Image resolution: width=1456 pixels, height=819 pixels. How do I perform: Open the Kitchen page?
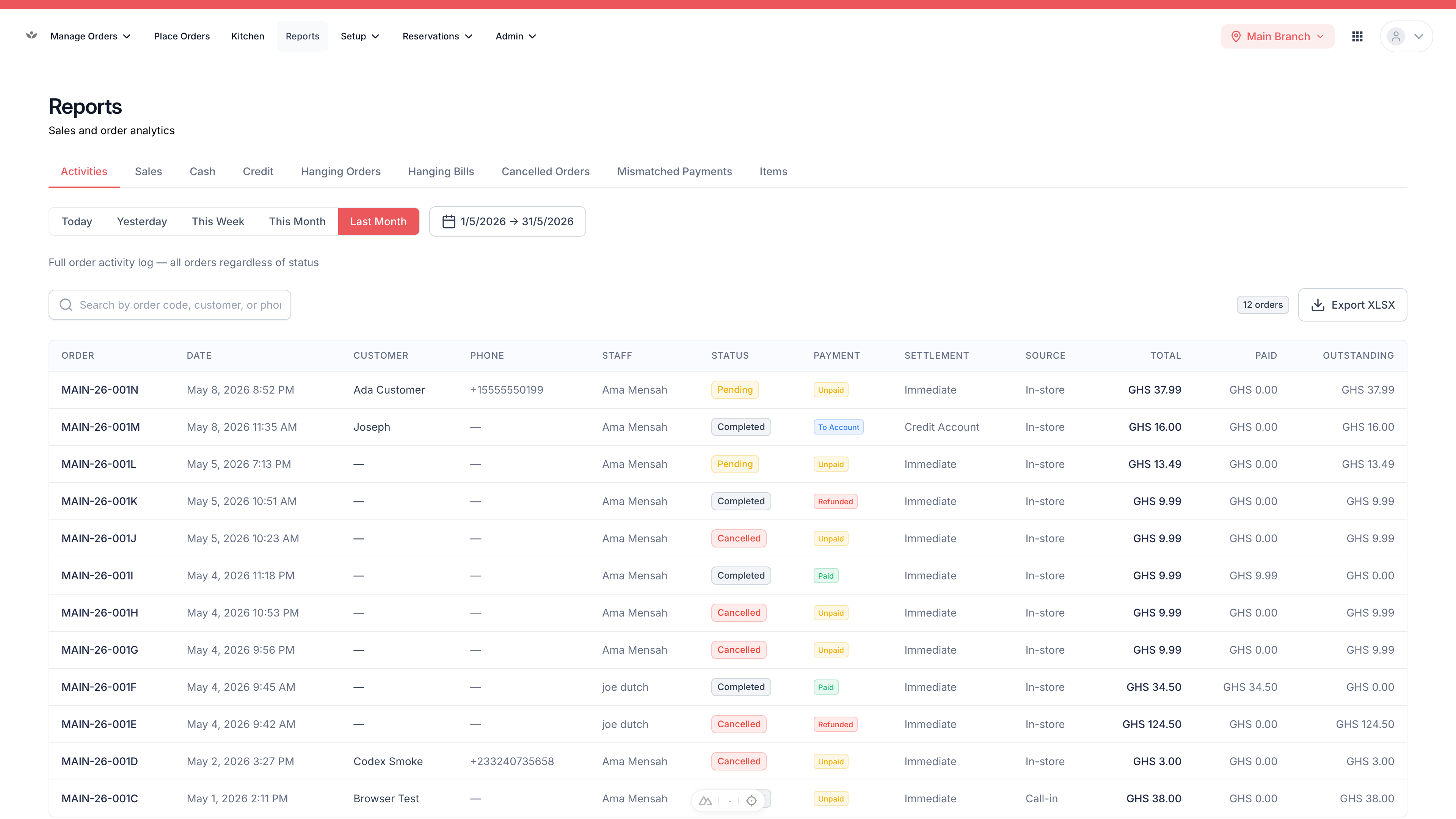point(248,36)
